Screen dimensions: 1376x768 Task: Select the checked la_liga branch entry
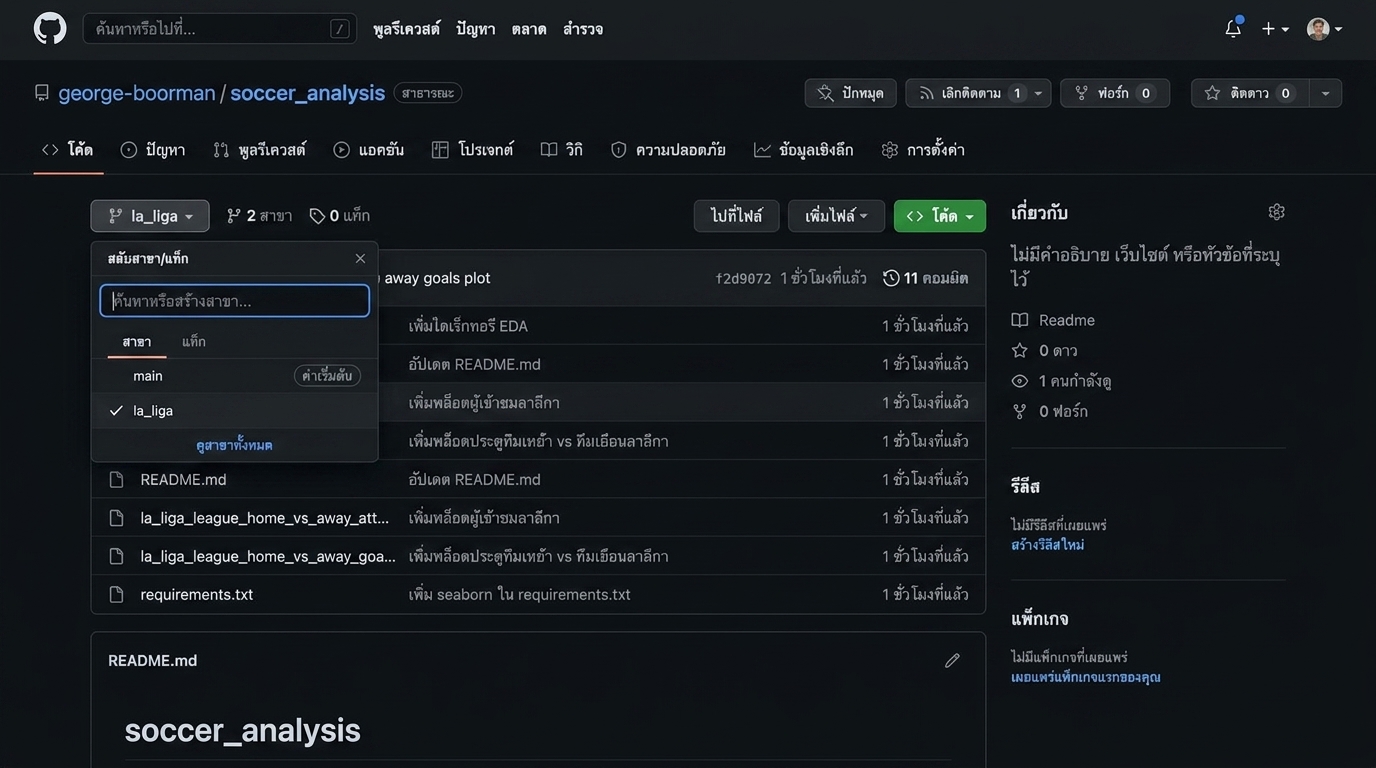point(235,411)
